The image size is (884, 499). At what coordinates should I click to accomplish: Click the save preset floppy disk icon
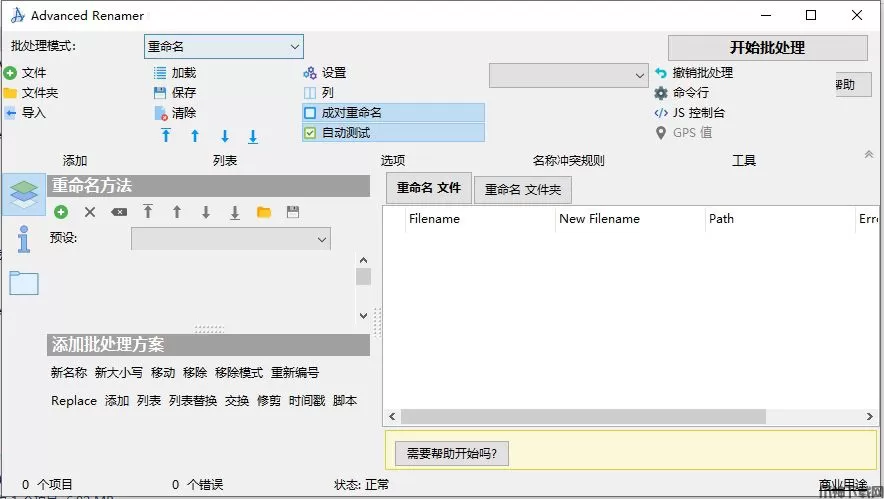click(x=293, y=212)
